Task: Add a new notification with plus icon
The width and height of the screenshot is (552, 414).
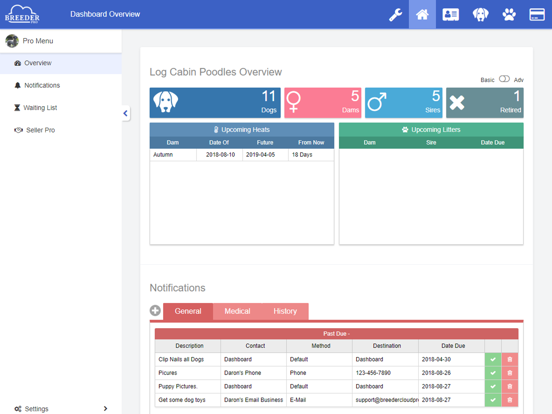Action: [x=155, y=310]
